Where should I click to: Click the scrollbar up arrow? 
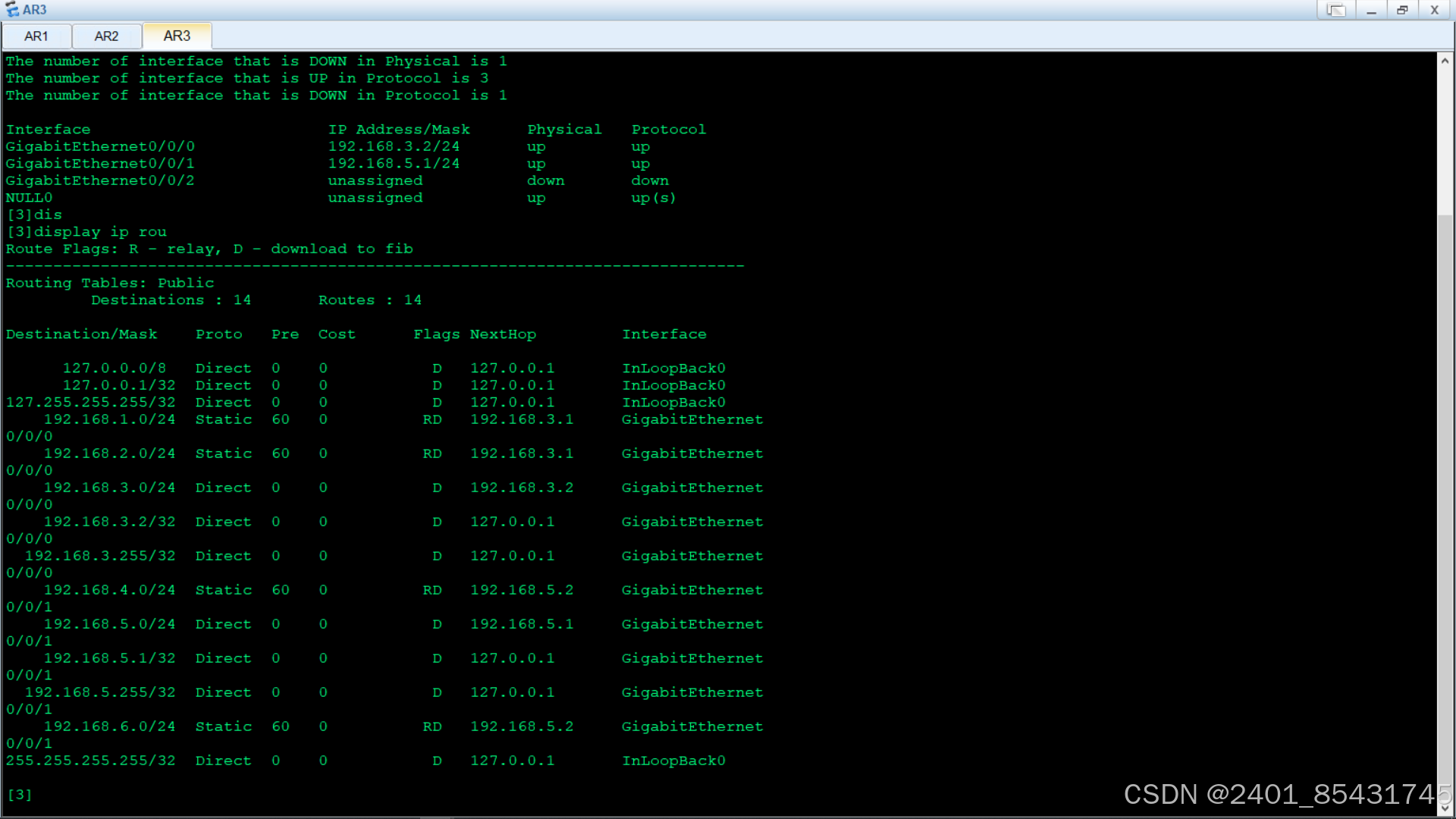pyautogui.click(x=1445, y=61)
